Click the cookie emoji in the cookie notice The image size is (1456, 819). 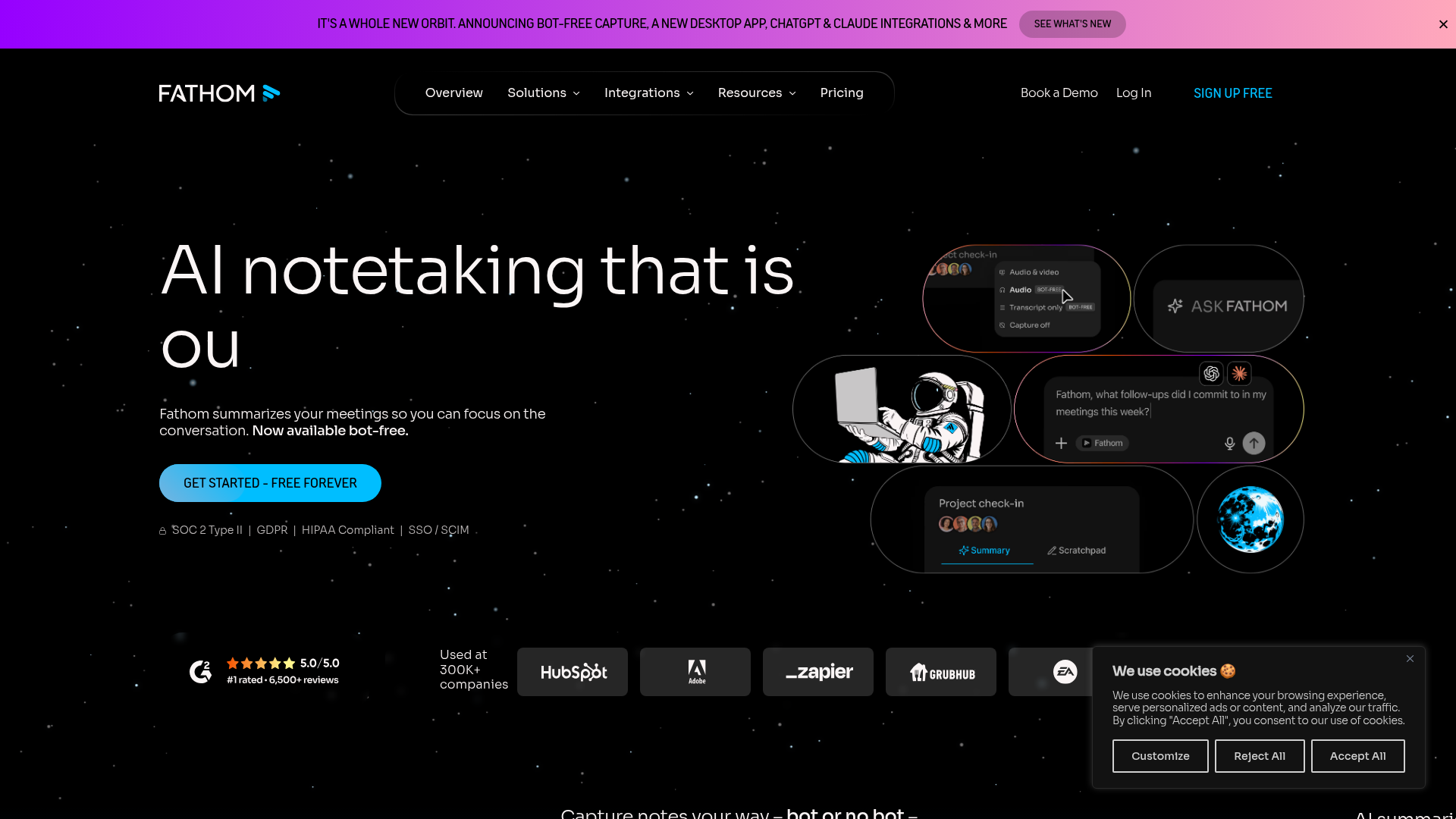pyautogui.click(x=1228, y=671)
